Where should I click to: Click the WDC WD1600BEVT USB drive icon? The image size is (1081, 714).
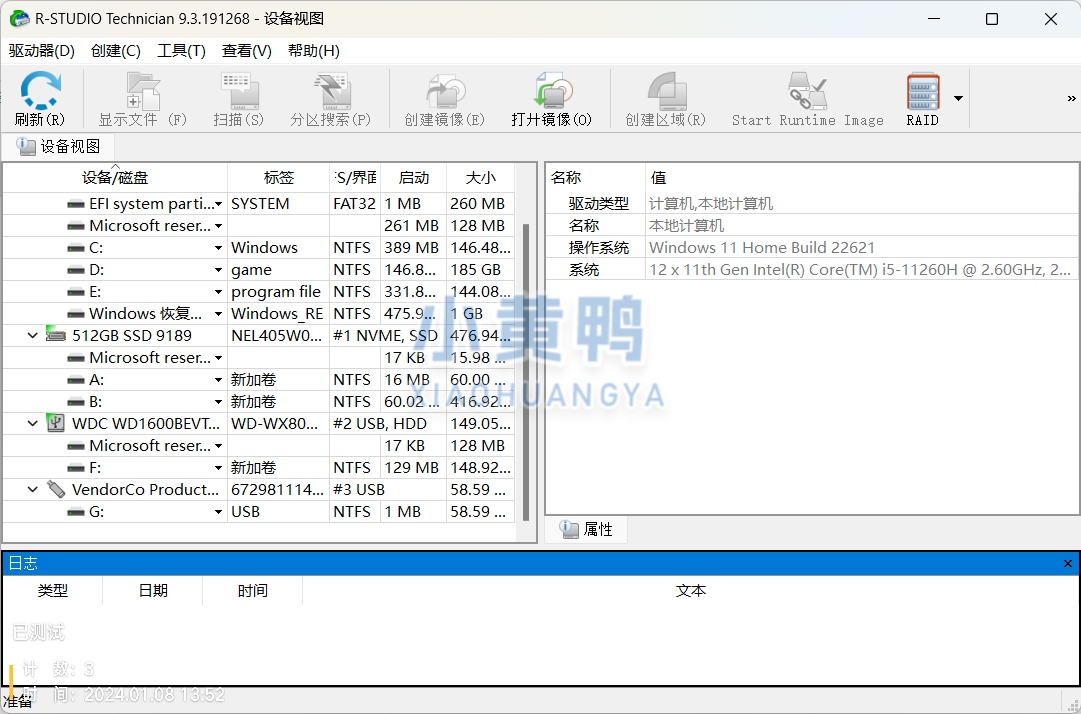(x=55, y=422)
